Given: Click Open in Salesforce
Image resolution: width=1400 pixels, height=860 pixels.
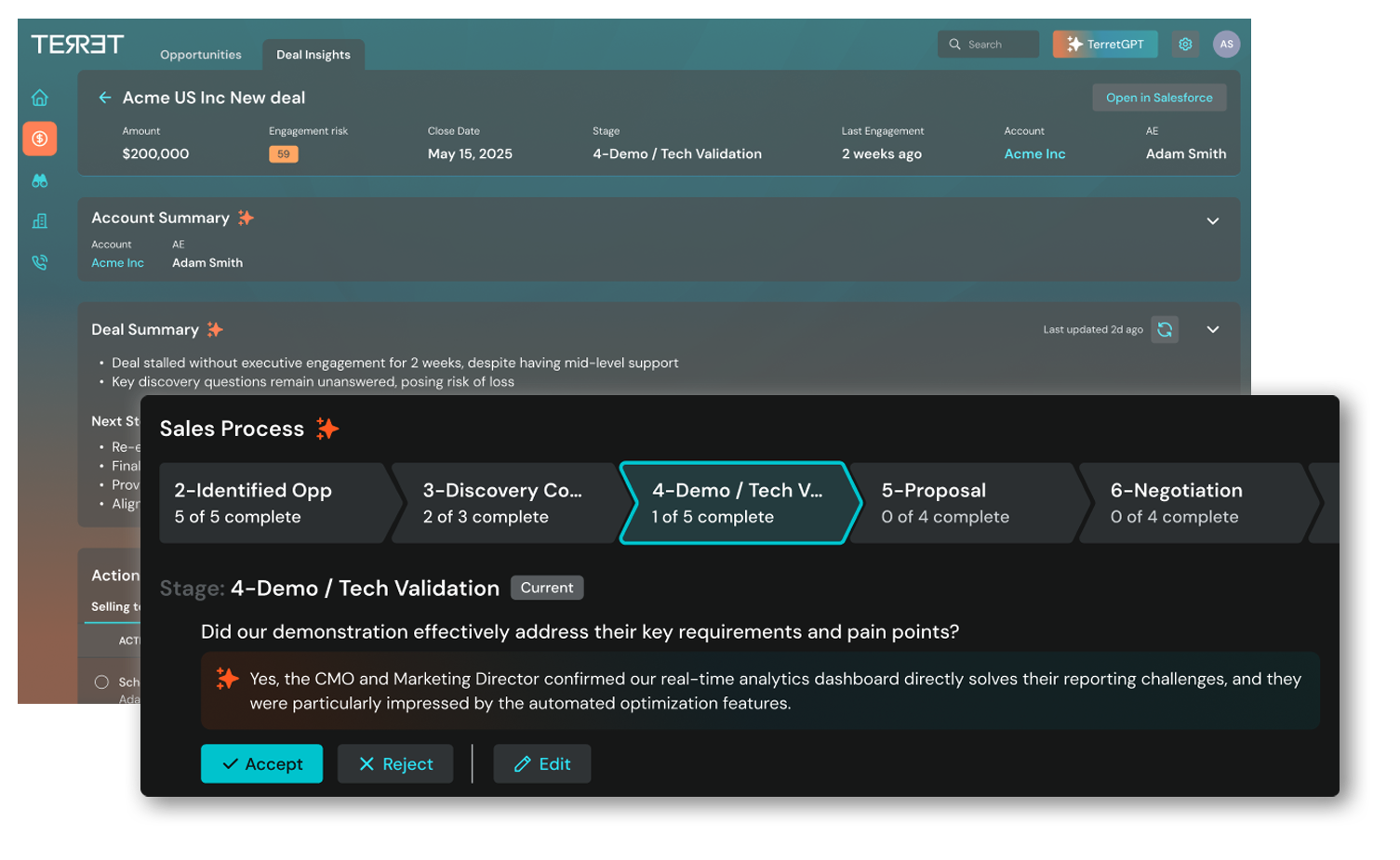Looking at the screenshot, I should click(1159, 98).
